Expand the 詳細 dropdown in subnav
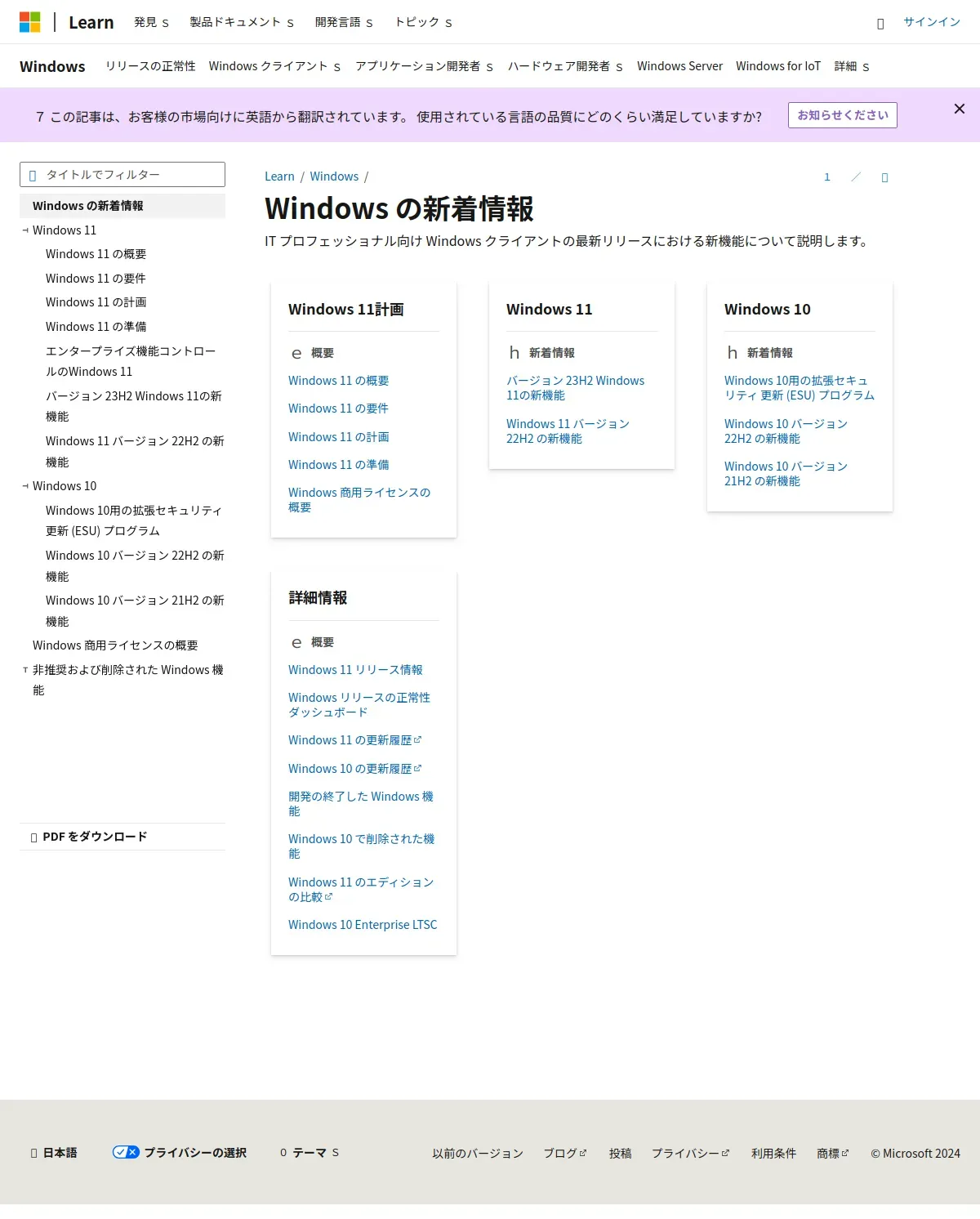980x1219 pixels. (x=852, y=66)
